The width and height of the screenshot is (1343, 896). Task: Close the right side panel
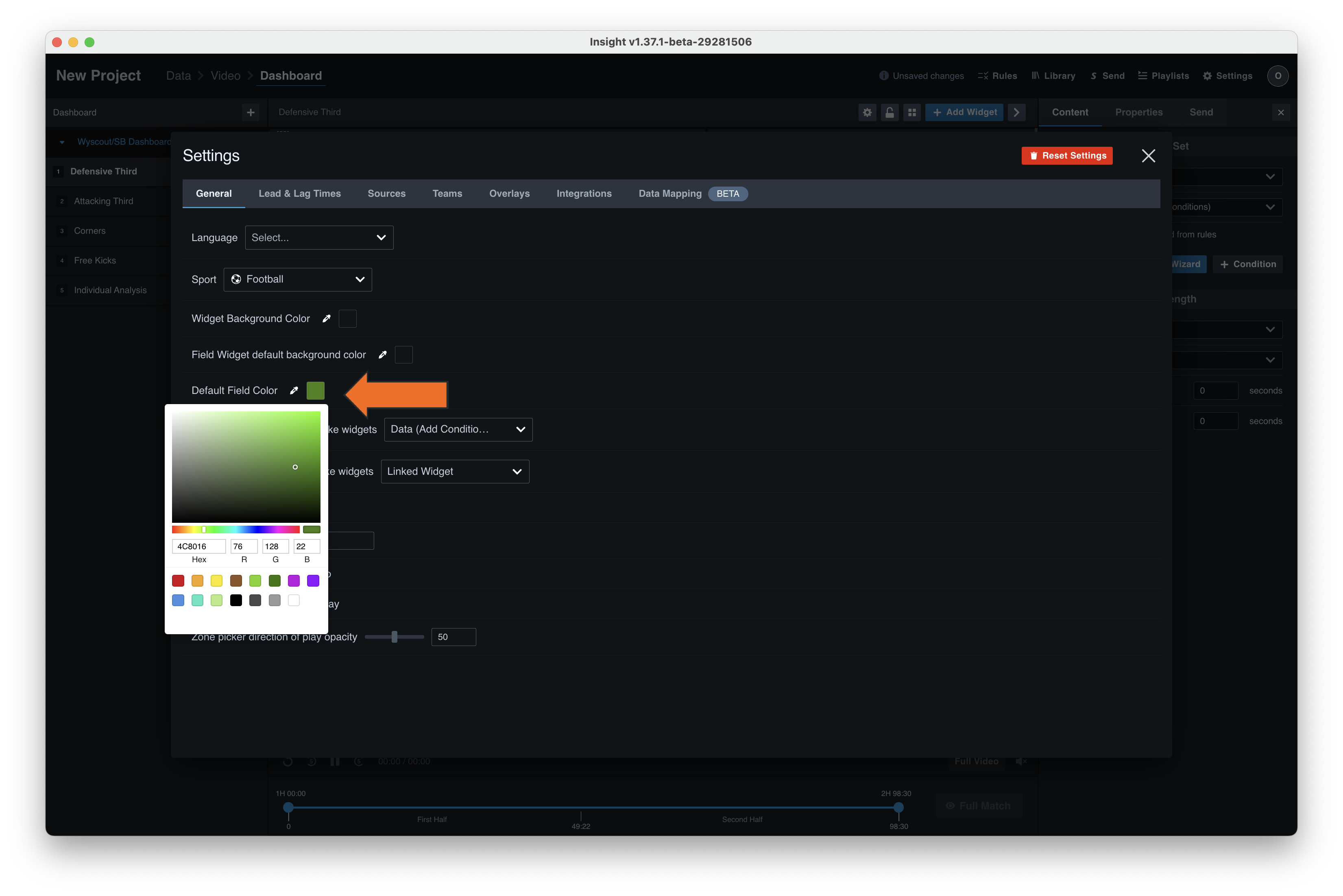(x=1281, y=113)
